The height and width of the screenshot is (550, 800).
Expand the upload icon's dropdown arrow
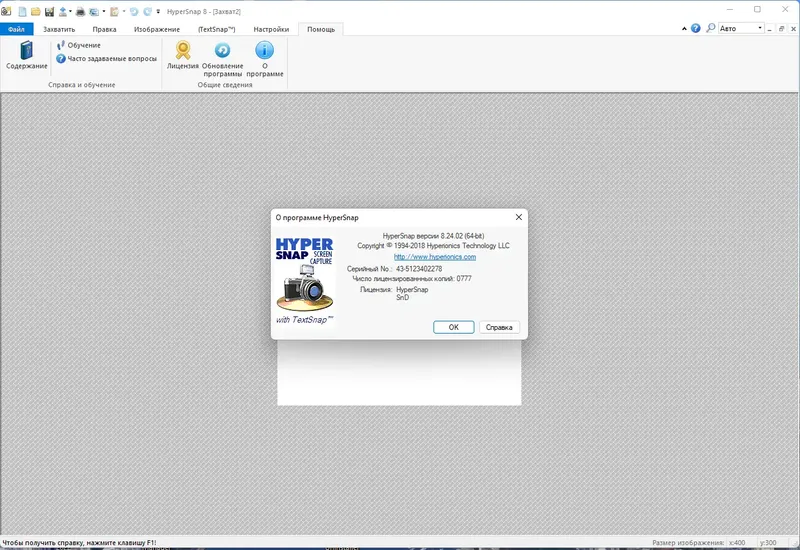point(70,11)
